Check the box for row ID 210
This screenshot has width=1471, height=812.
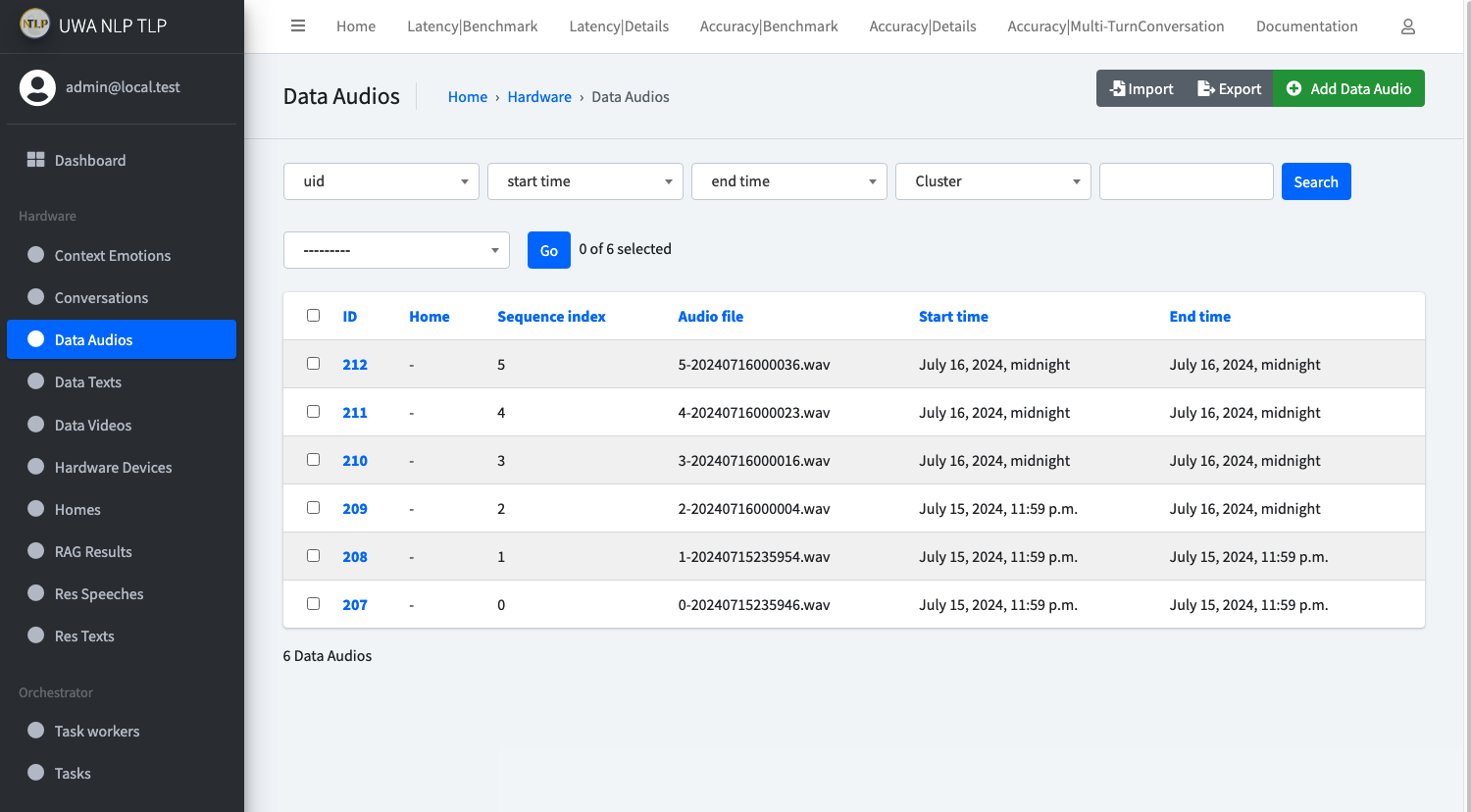(313, 460)
